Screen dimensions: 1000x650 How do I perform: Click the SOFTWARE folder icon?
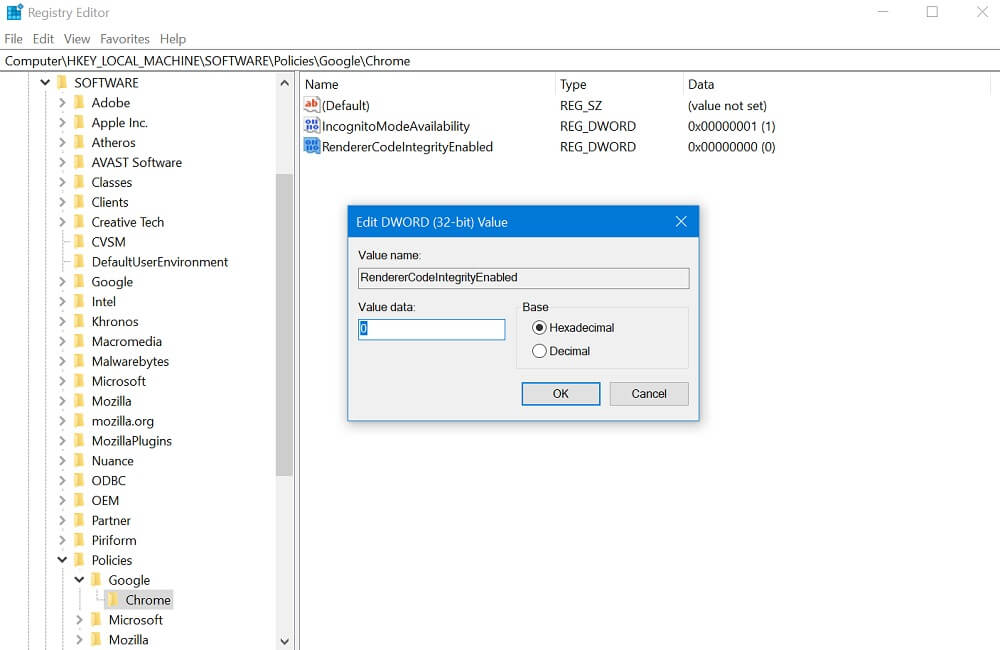(x=62, y=82)
